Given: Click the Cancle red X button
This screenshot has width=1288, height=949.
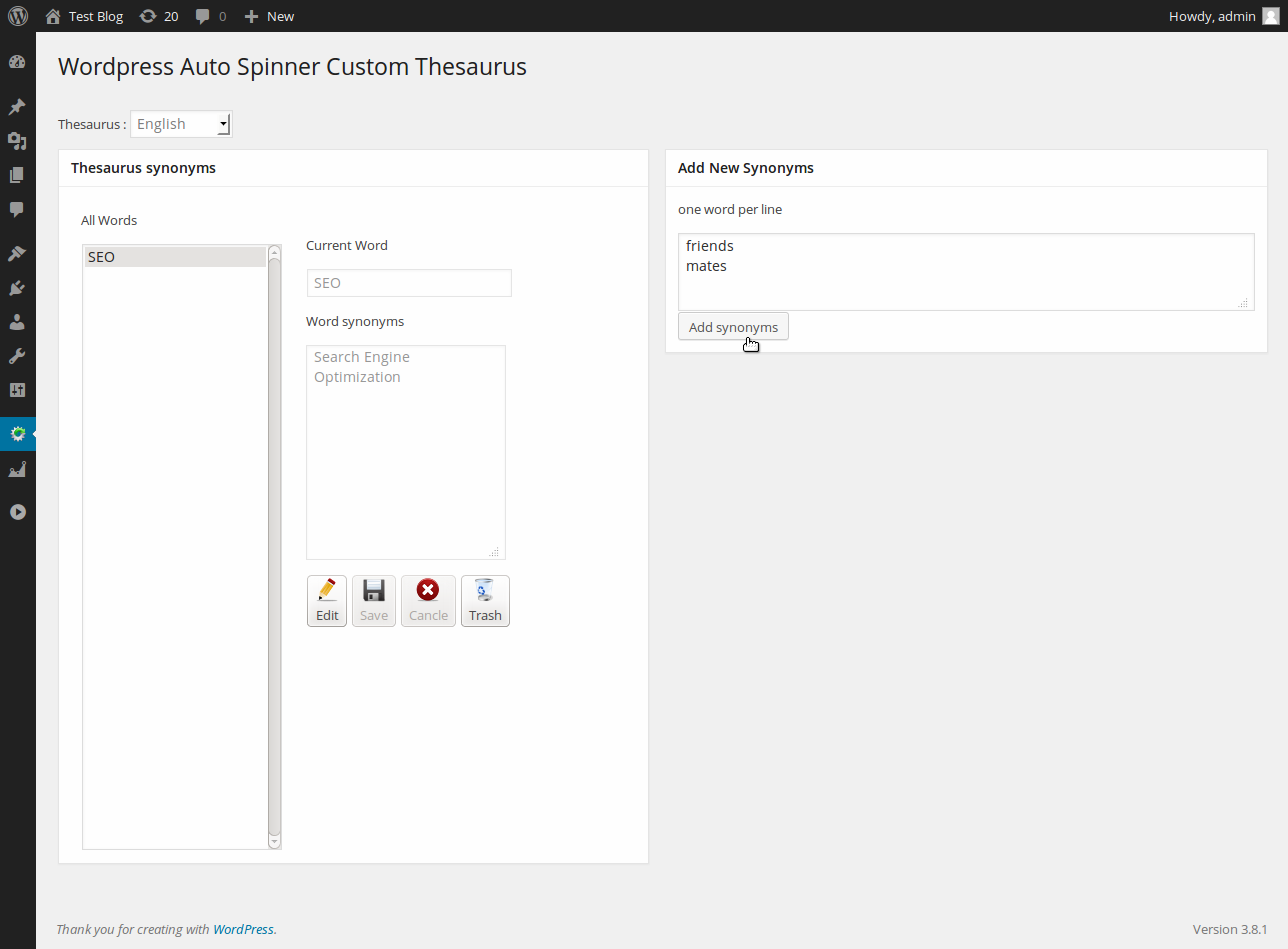Looking at the screenshot, I should point(428,601).
